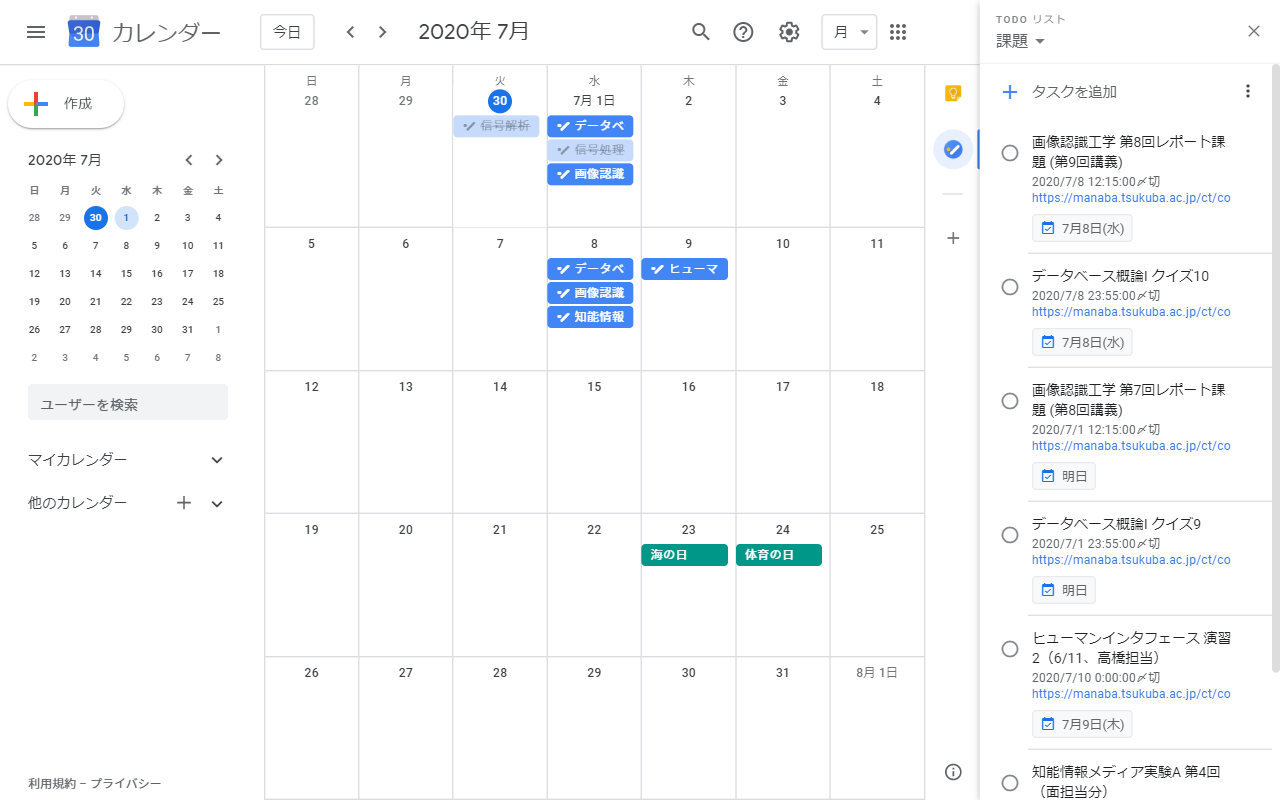Open the settings gear icon
Image resolution: width=1280 pixels, height=800 pixels.
tap(789, 32)
